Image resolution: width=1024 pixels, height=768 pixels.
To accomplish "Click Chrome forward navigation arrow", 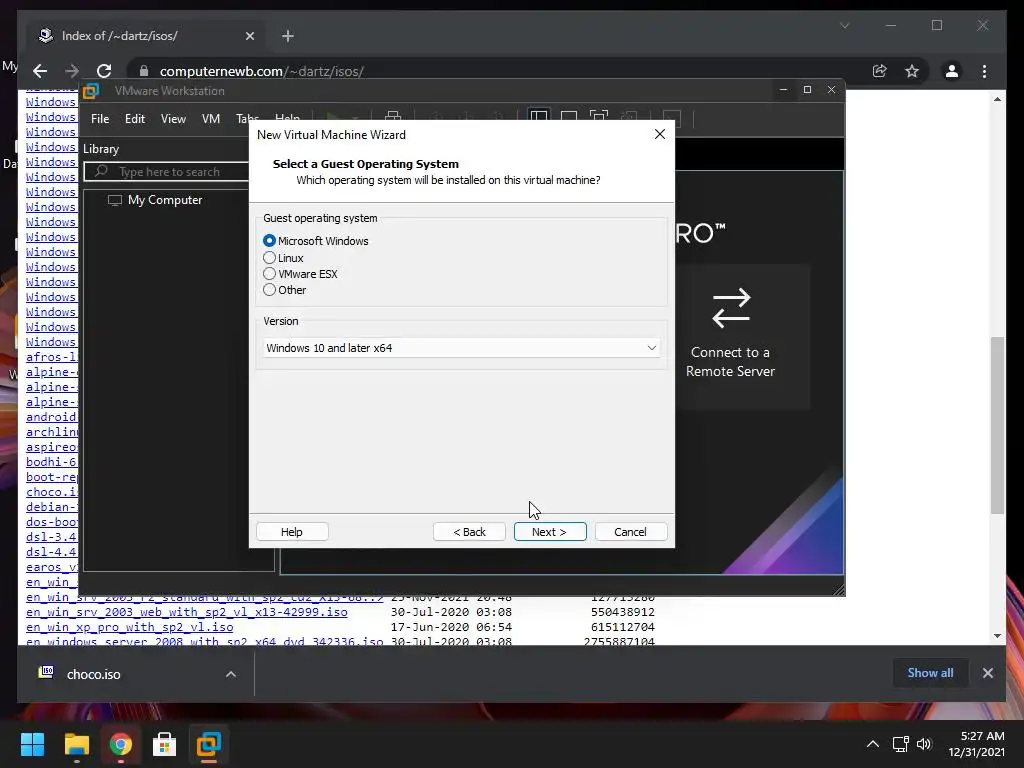I will [72, 71].
